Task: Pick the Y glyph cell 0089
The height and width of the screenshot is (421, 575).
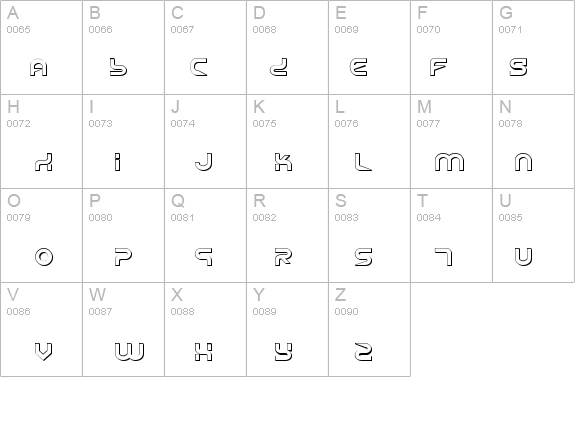Action: tap(288, 329)
